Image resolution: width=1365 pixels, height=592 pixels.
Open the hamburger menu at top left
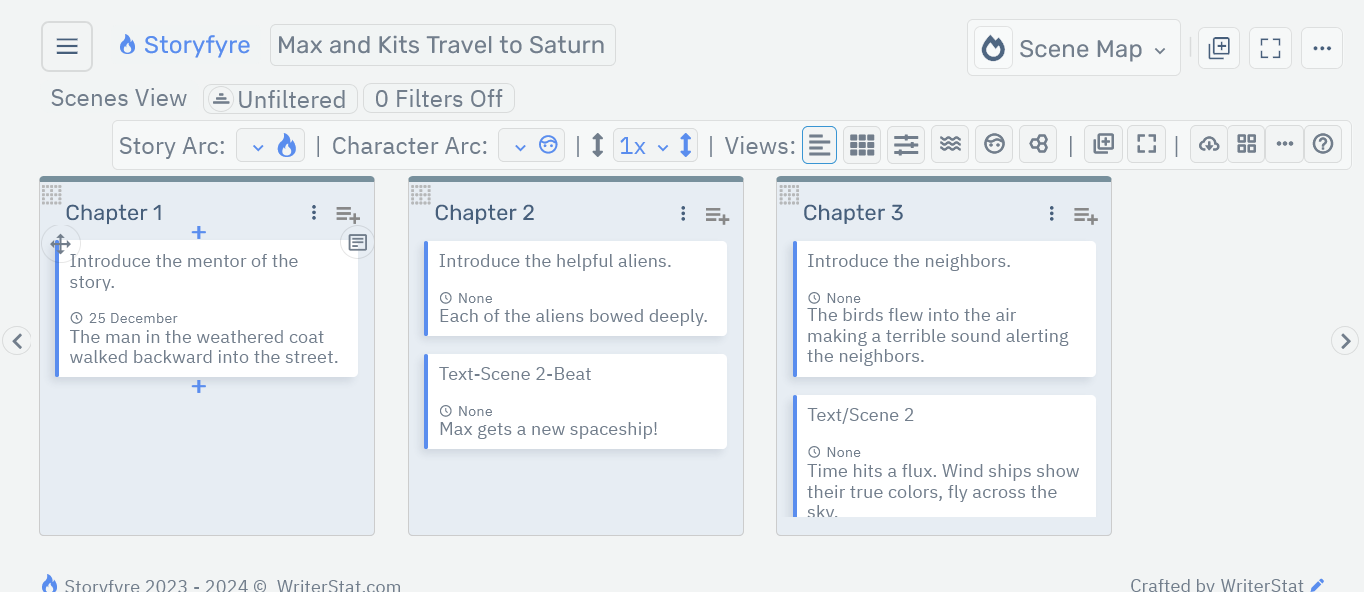pyautogui.click(x=66, y=45)
